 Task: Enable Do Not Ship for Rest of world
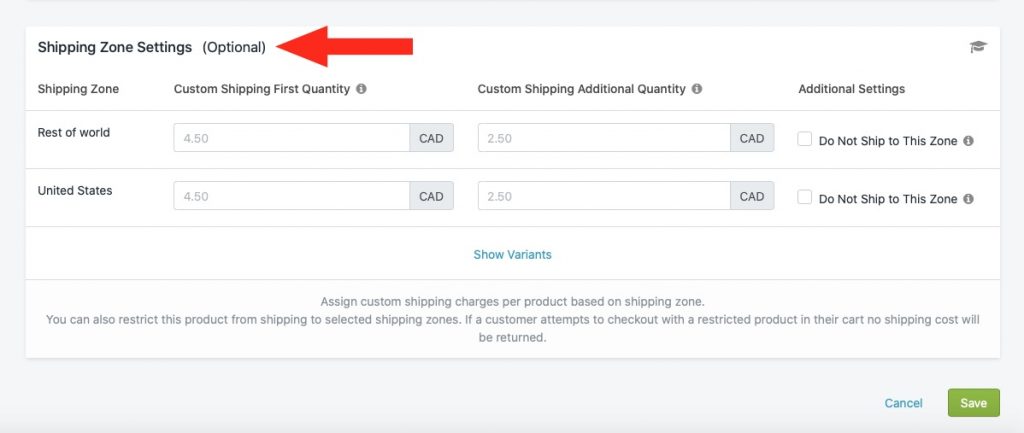click(805, 139)
